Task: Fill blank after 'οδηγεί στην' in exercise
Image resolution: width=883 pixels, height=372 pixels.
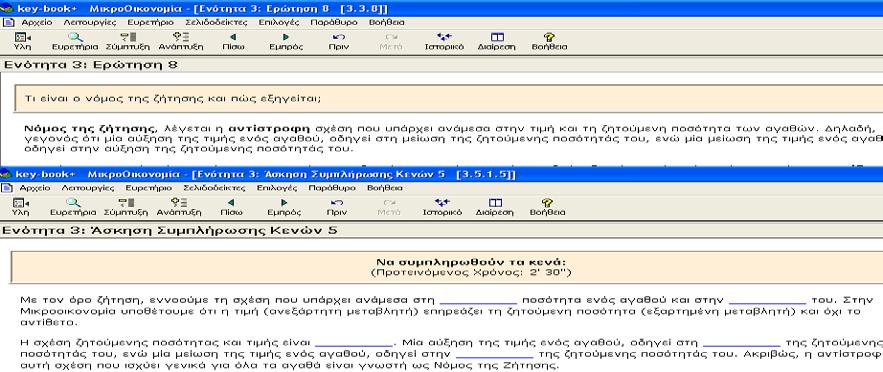Action: [494, 355]
